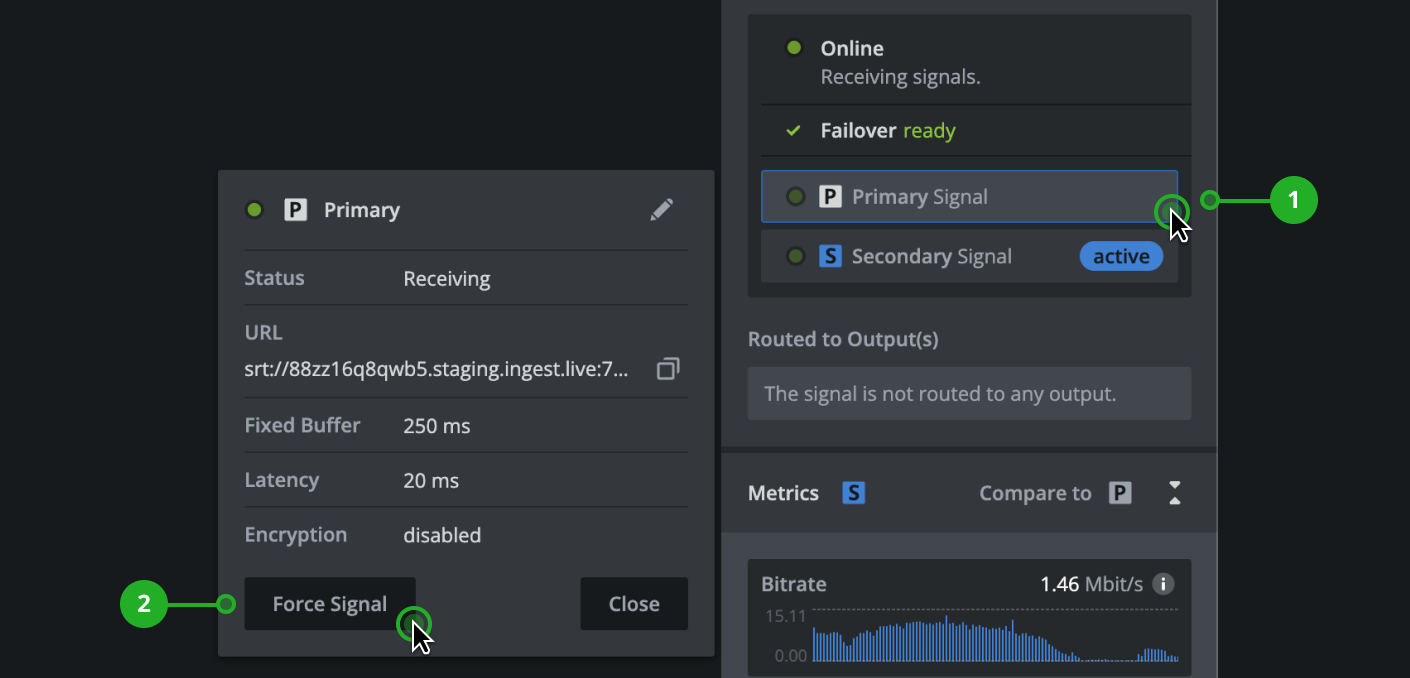The image size is (1410, 678).
Task: Click the blue active badge
Action: pyautogui.click(x=1121, y=257)
